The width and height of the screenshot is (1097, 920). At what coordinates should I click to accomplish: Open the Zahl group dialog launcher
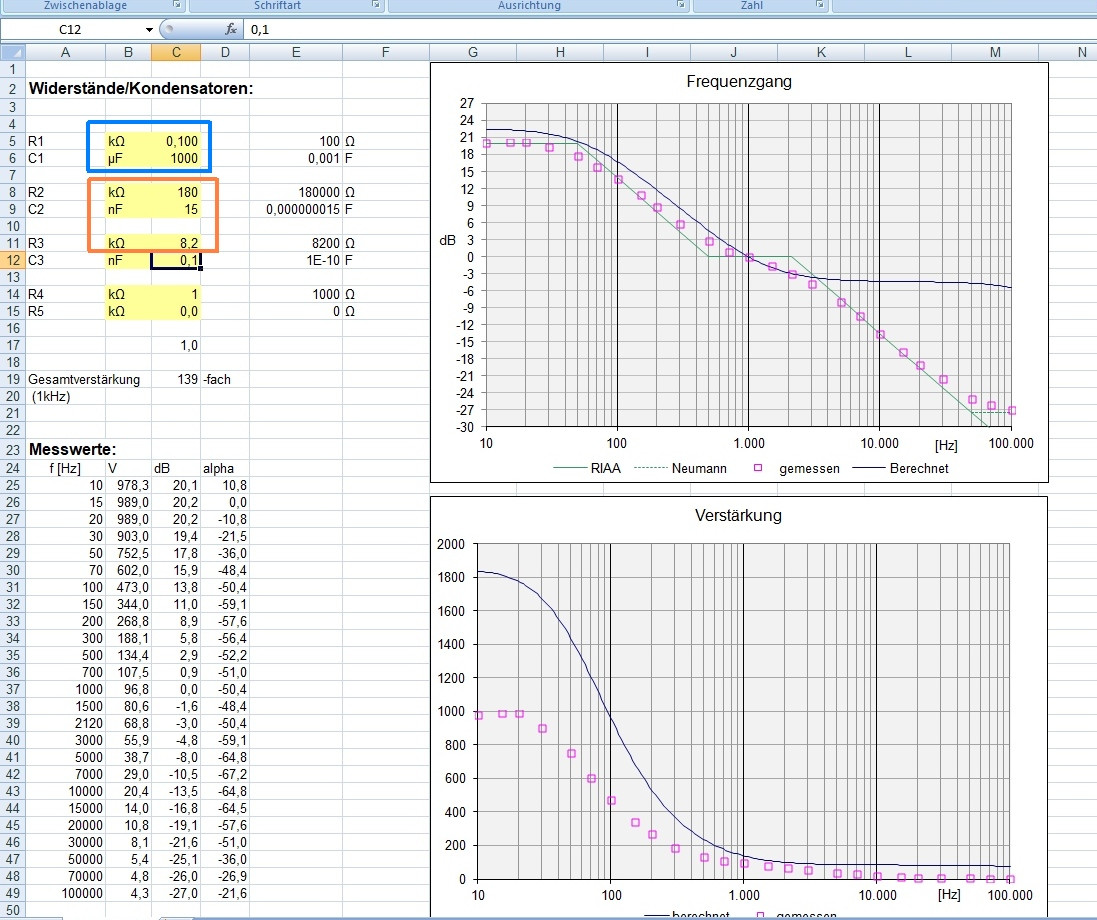click(819, 5)
